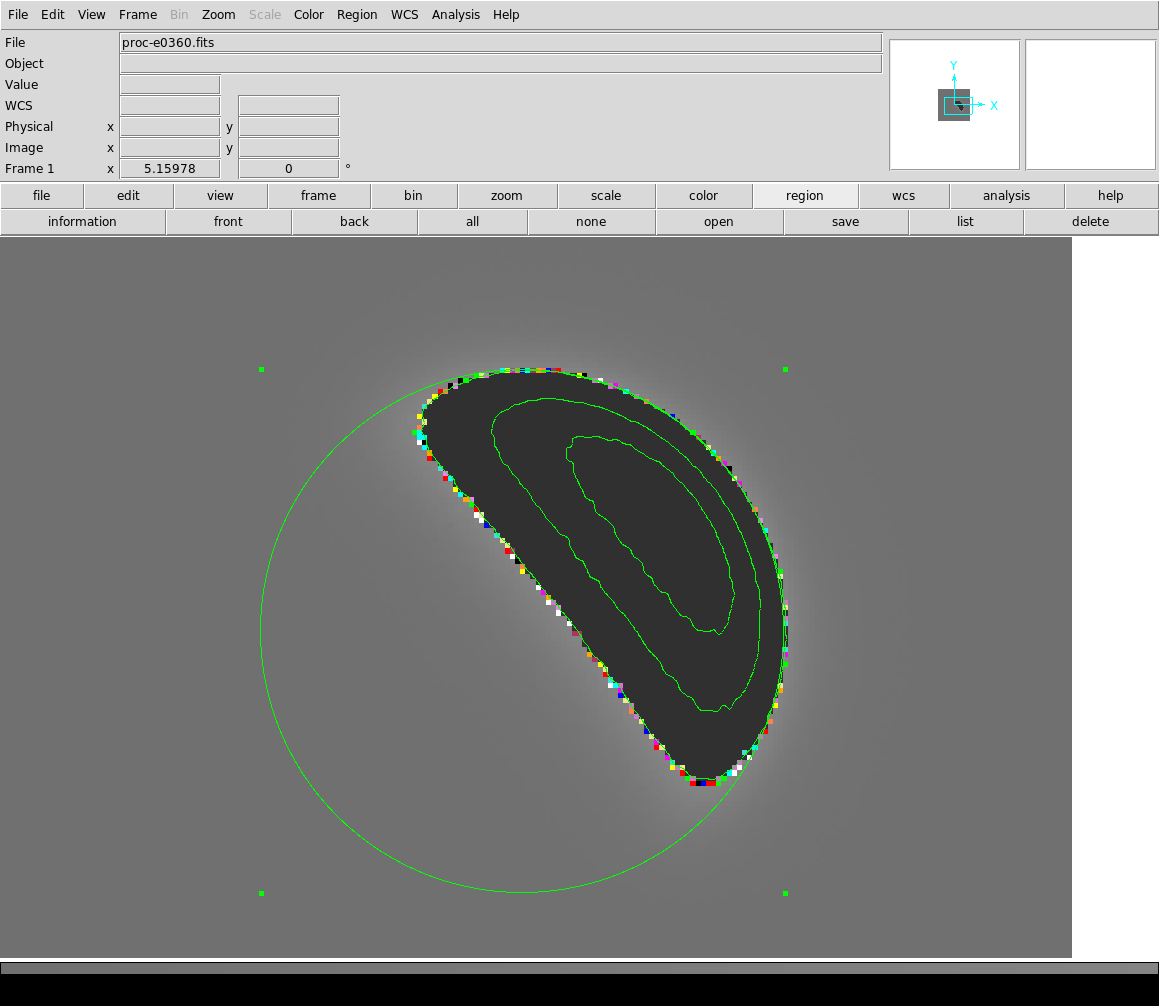The image size is (1159, 1006).
Task: Open the File menu
Action: coord(18,15)
